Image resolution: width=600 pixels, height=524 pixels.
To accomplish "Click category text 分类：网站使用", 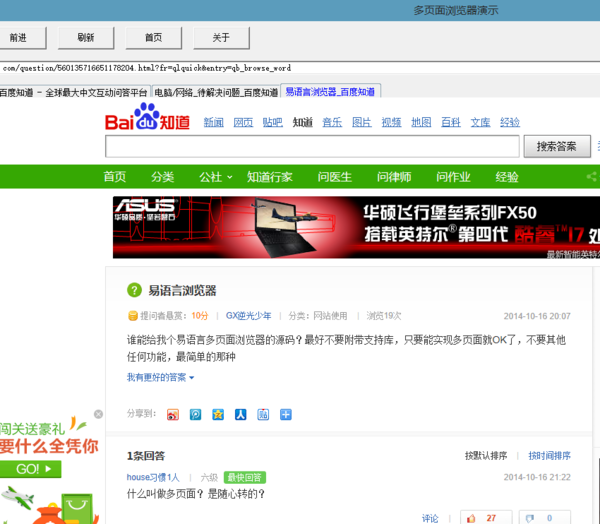I will click(318, 316).
